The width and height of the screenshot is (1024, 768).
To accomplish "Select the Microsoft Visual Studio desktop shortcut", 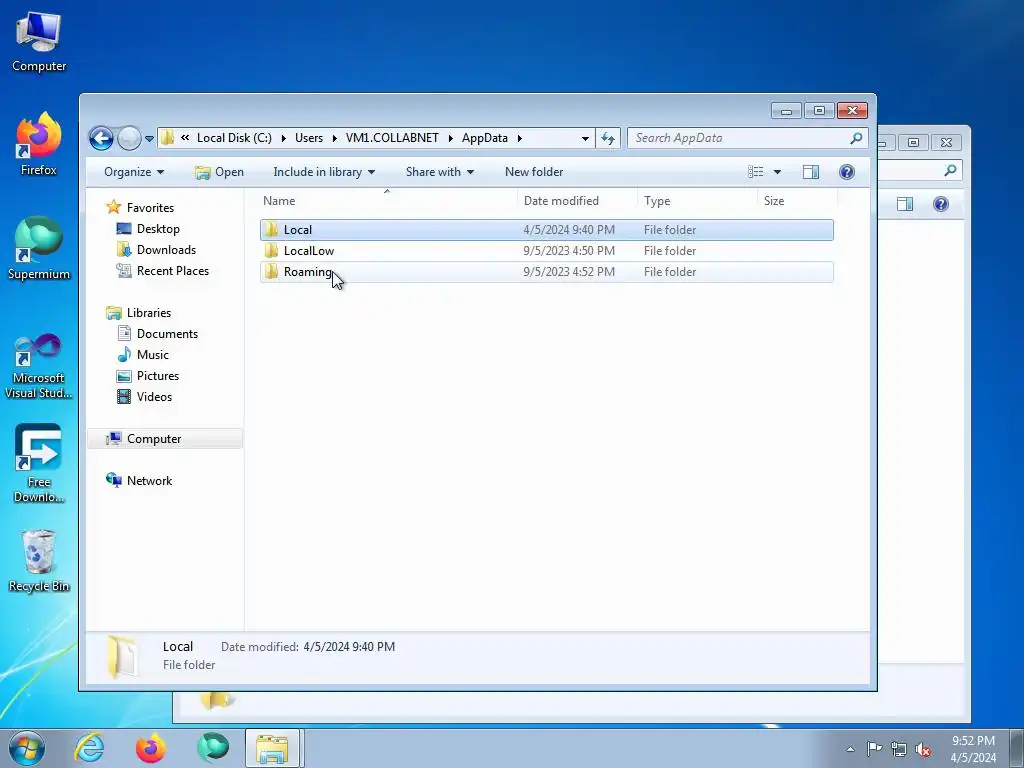I will point(39,366).
